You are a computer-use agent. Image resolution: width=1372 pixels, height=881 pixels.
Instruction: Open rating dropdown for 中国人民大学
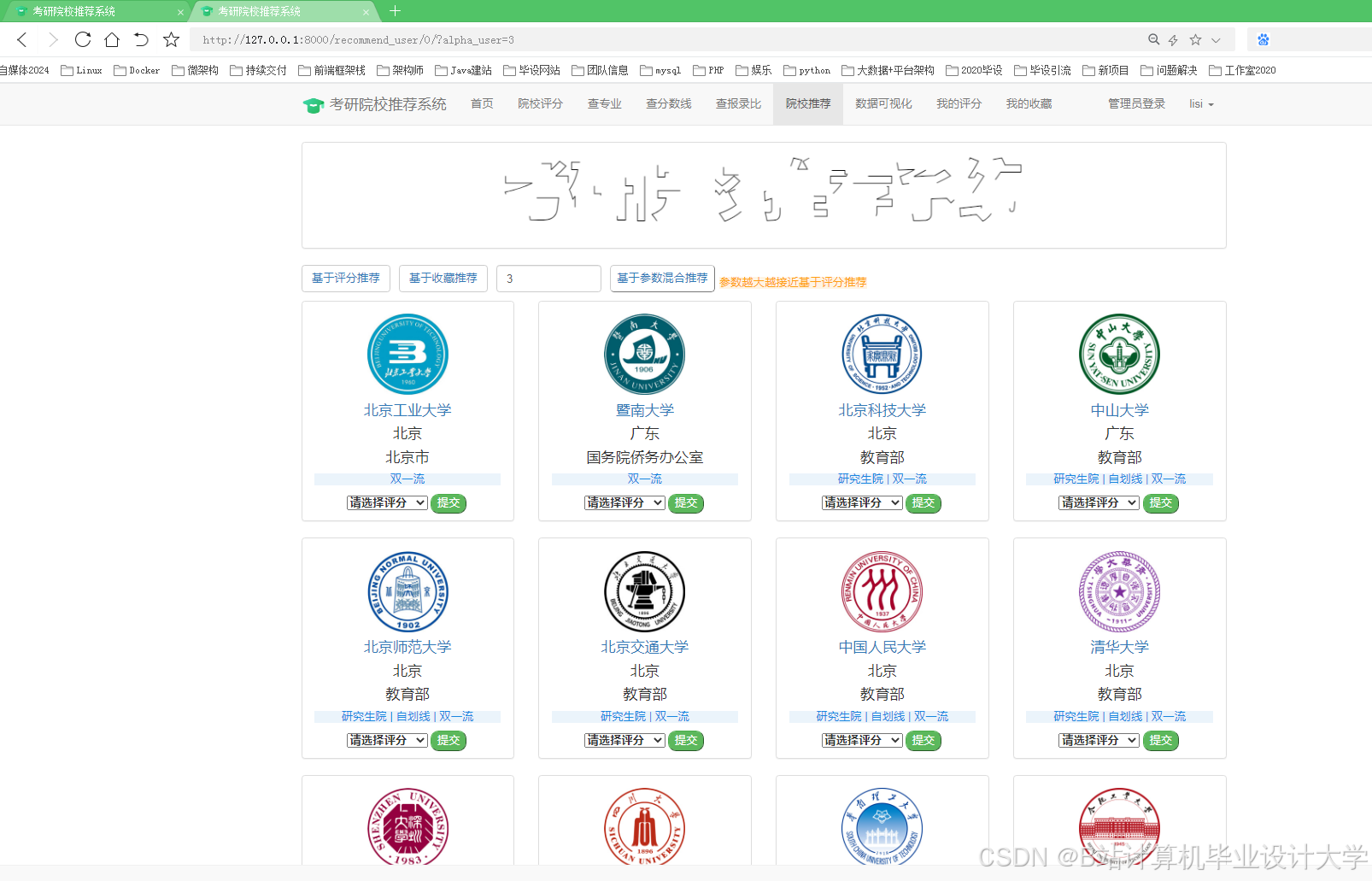tap(862, 740)
